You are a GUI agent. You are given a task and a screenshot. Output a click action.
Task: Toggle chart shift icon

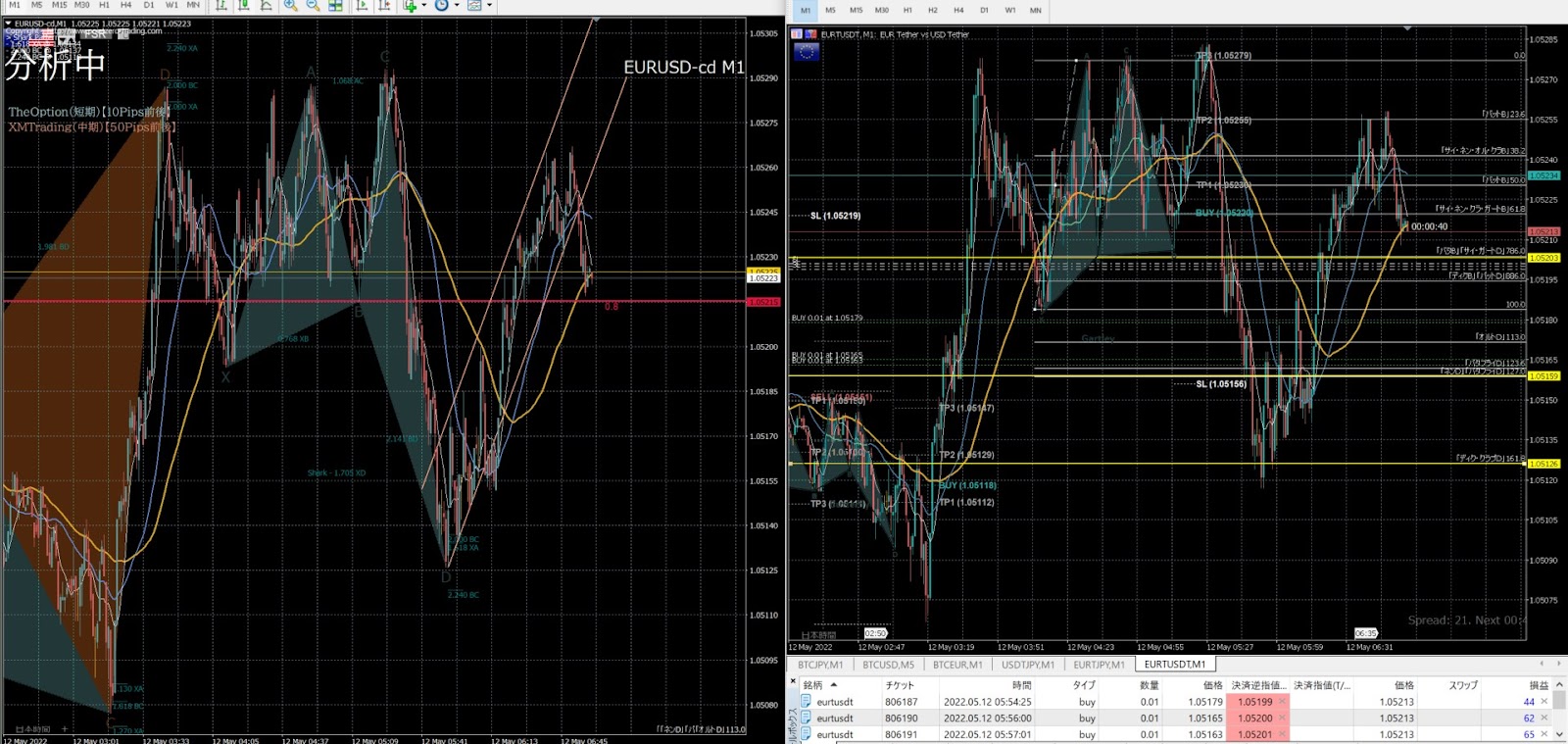(384, 5)
